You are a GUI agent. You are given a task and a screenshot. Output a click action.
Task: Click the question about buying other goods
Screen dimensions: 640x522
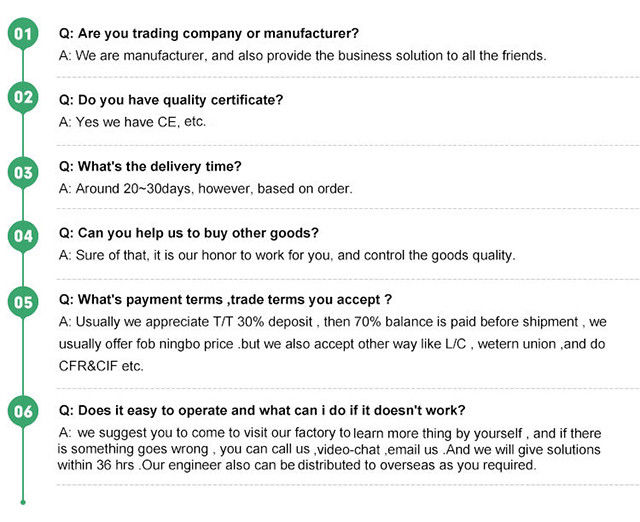point(188,233)
